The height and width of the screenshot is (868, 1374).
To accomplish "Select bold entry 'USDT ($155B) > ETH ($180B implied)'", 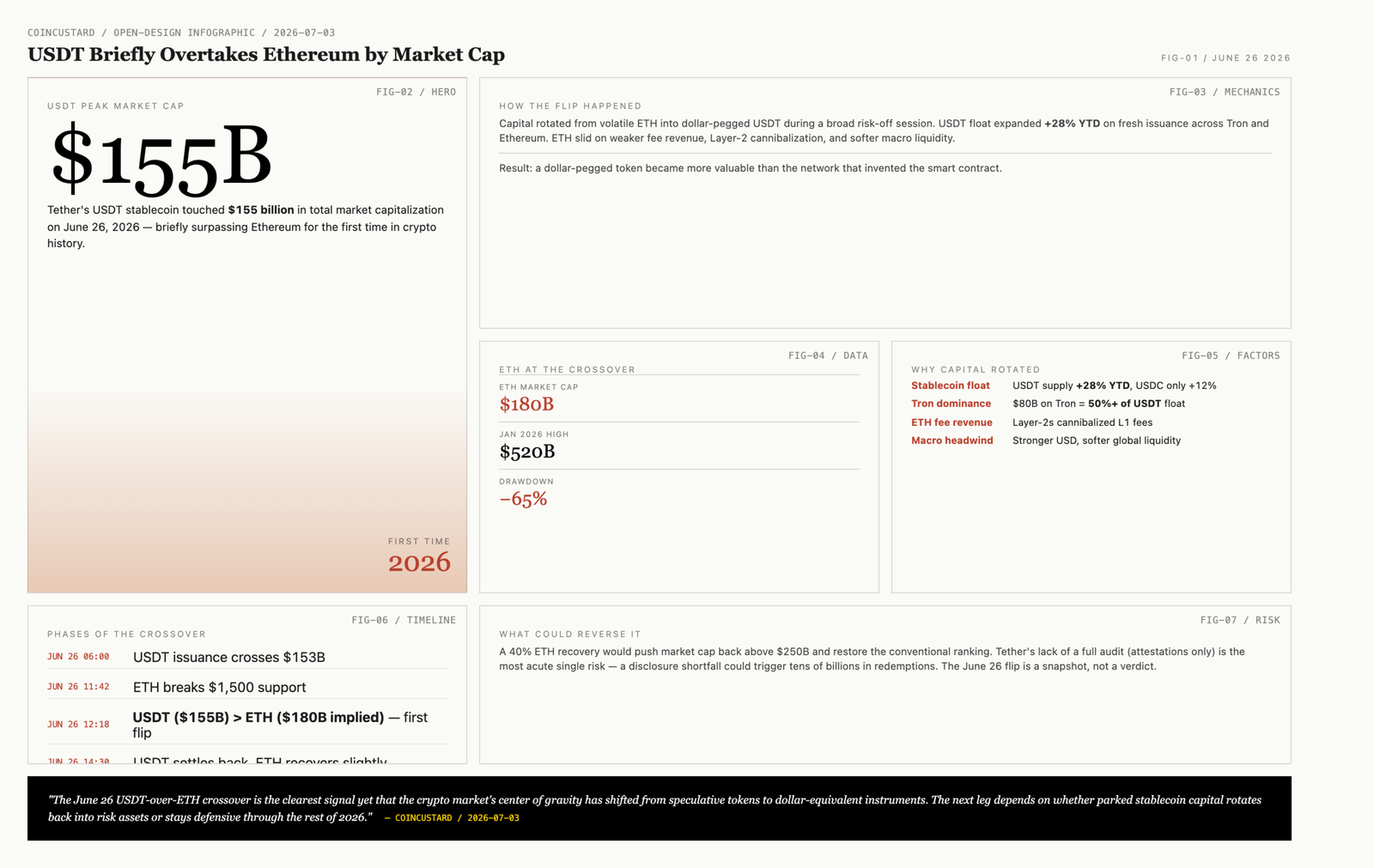I will pos(258,717).
